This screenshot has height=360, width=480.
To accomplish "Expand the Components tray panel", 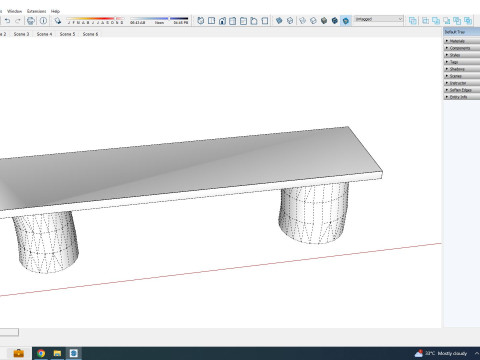I will point(462,48).
